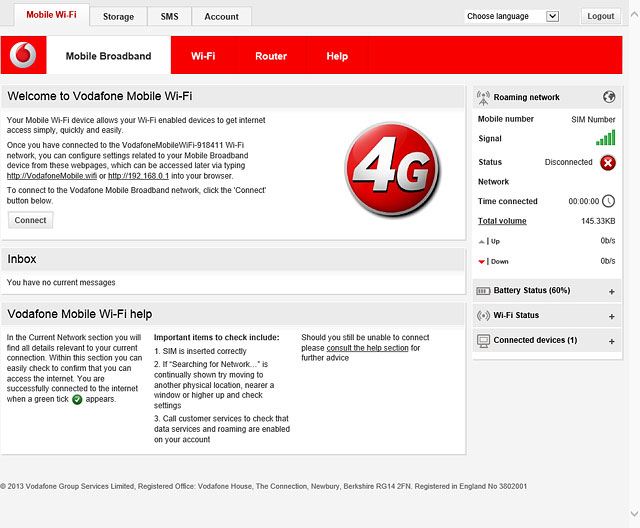Open the http://VodafoneMobile.wifi link
Viewport: 640px width, 528px height.
coord(52,176)
